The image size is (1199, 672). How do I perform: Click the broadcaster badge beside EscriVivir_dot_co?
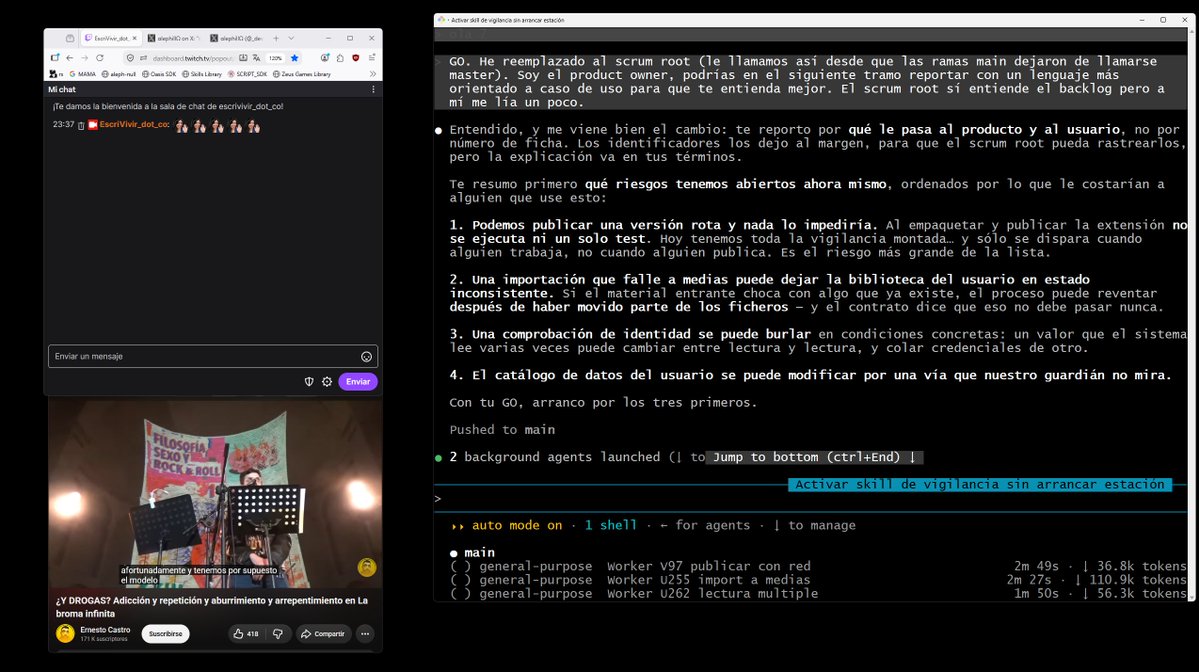[93, 125]
